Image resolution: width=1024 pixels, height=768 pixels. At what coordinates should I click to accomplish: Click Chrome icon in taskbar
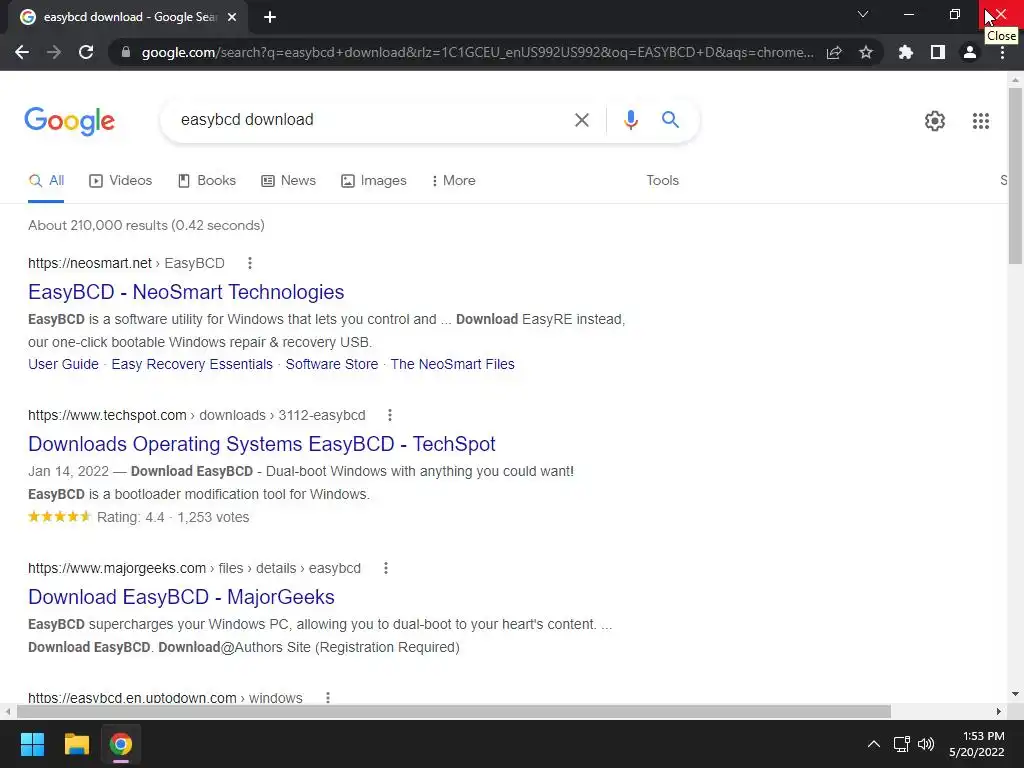[120, 744]
